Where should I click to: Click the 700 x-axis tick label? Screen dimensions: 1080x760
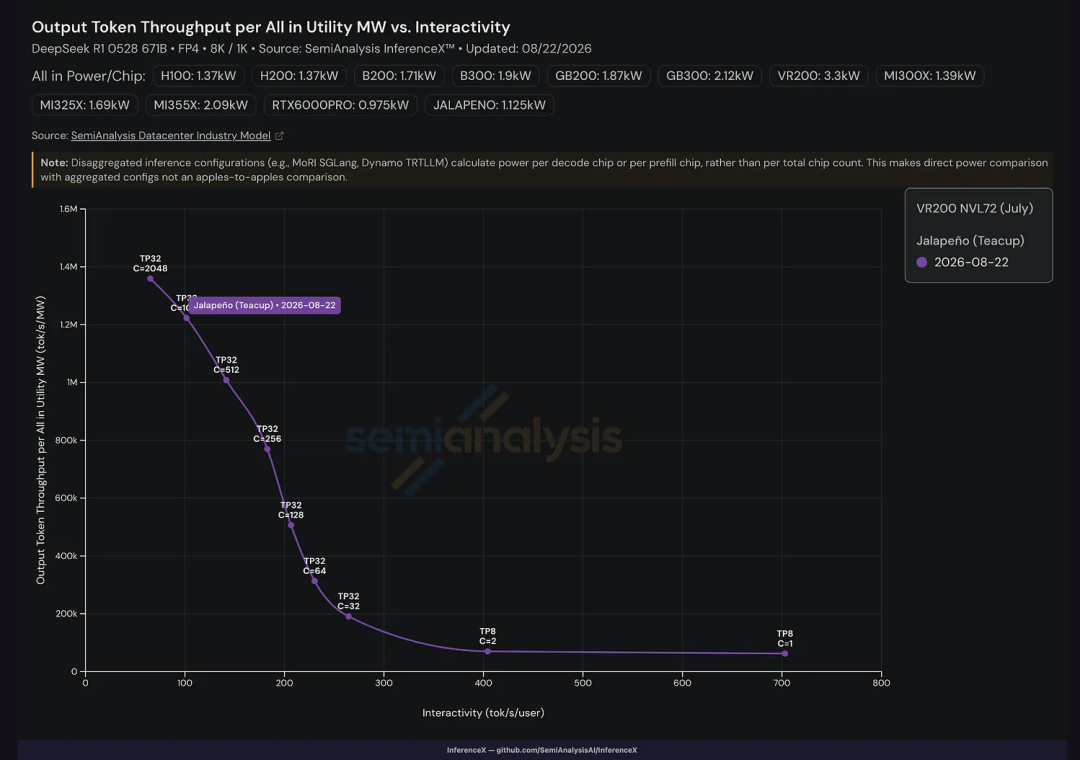782,683
